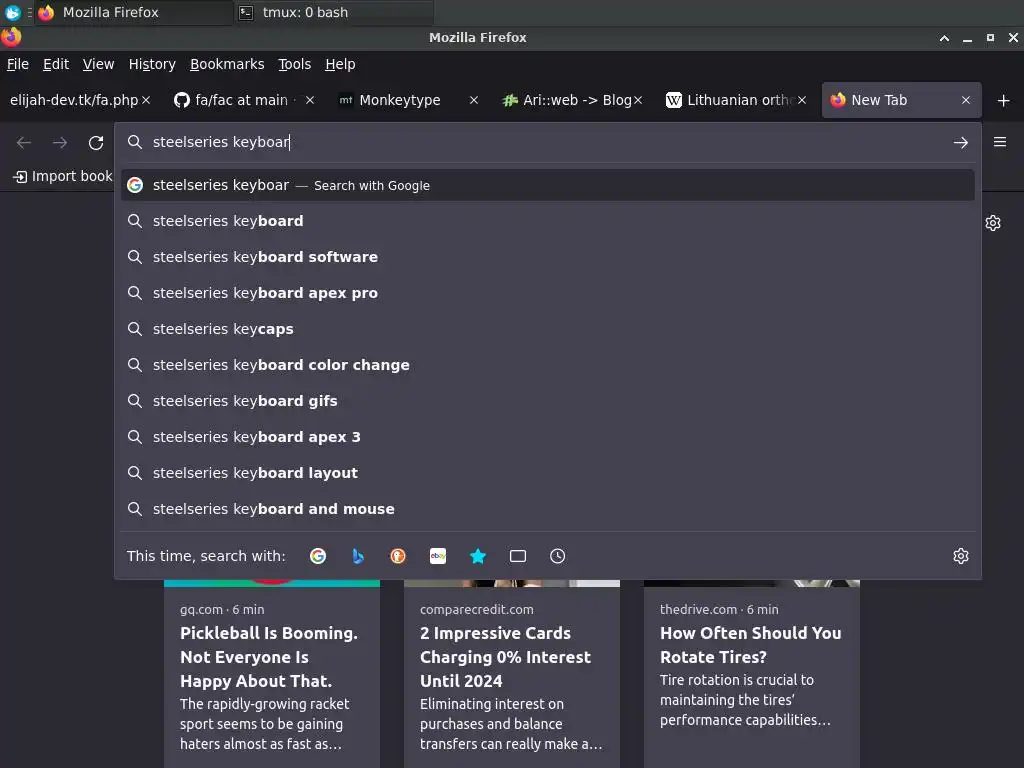Search history using the clock icon
Screen dimensions: 1024x768
(x=558, y=556)
